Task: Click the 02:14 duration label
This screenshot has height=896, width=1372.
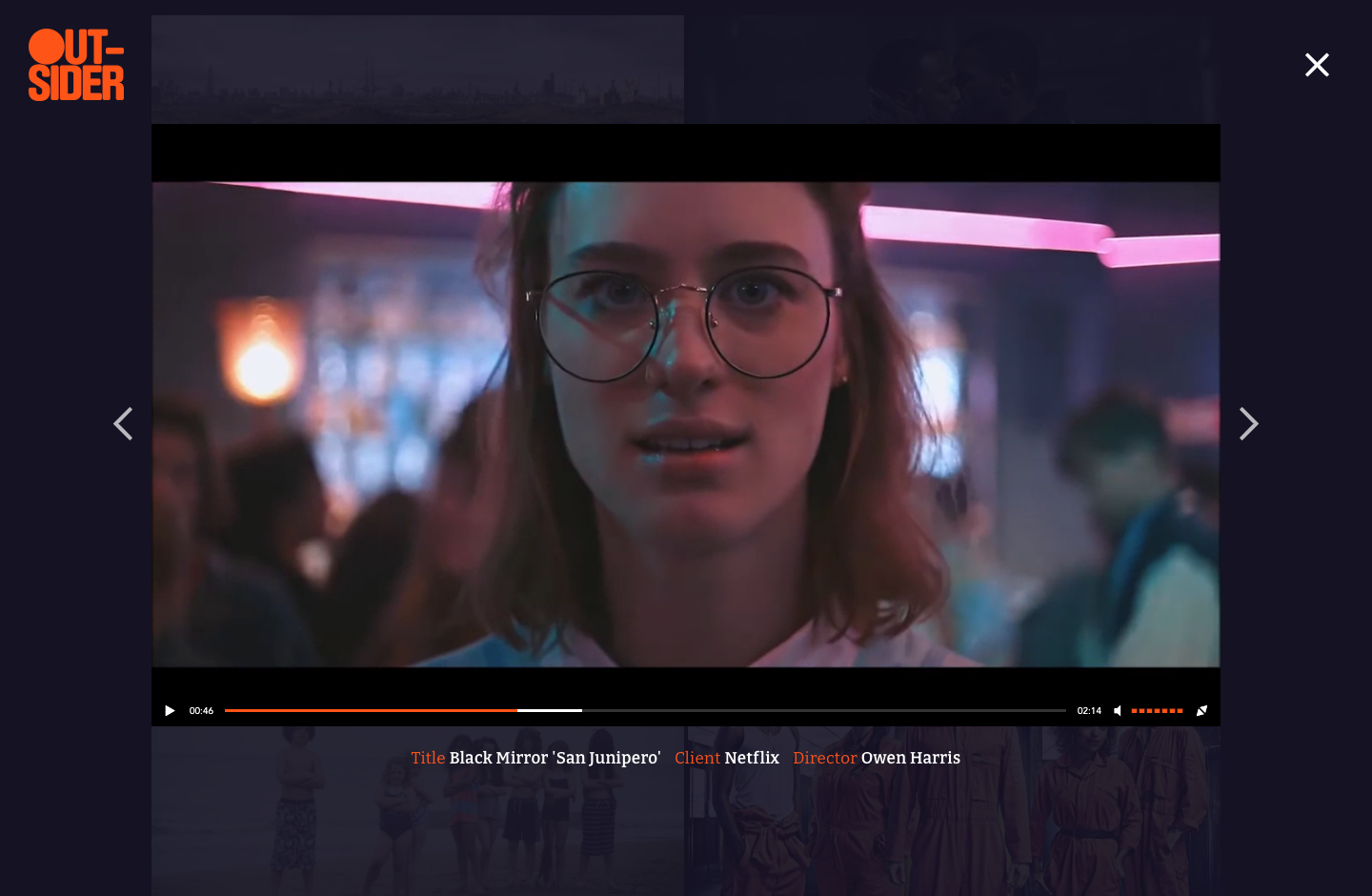Action: pos(1089,711)
